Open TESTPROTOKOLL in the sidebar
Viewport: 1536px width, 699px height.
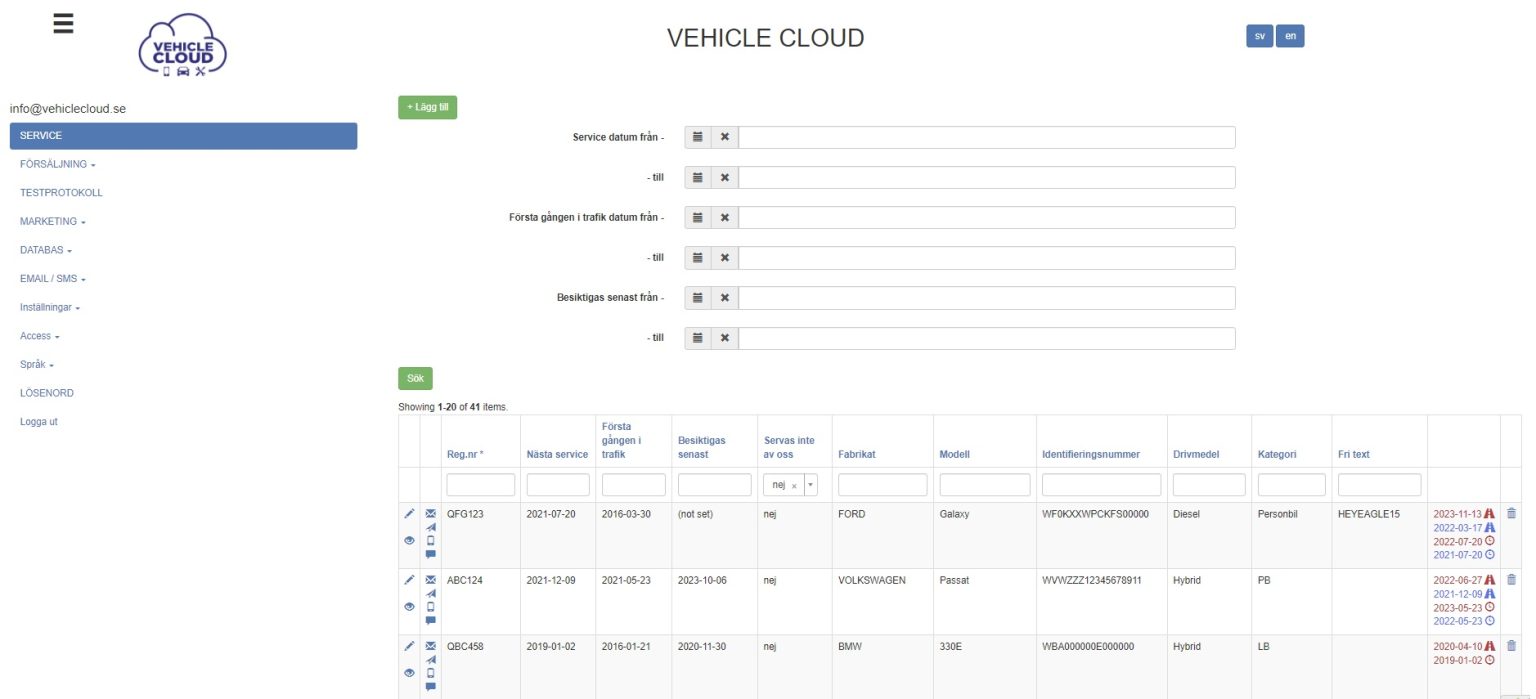[61, 193]
